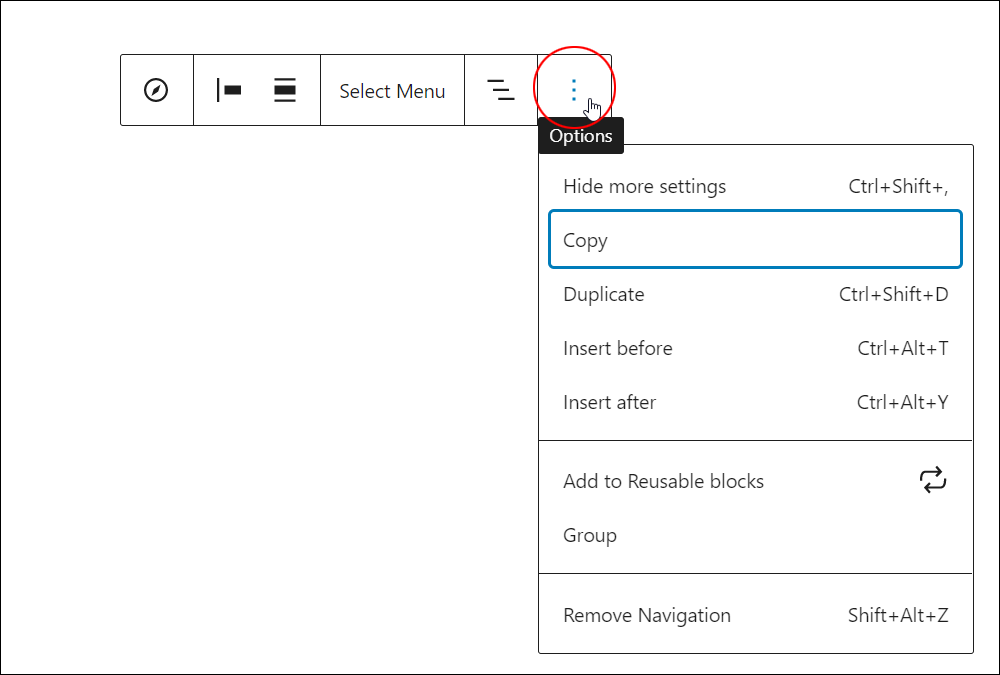Select Insert after
This screenshot has height=675, width=1000.
tap(755, 403)
